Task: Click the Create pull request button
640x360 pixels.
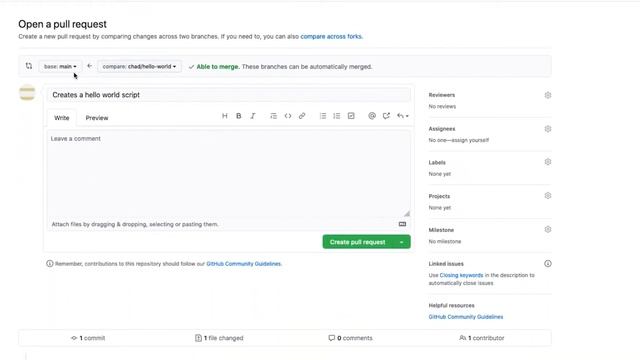Action: (358, 242)
